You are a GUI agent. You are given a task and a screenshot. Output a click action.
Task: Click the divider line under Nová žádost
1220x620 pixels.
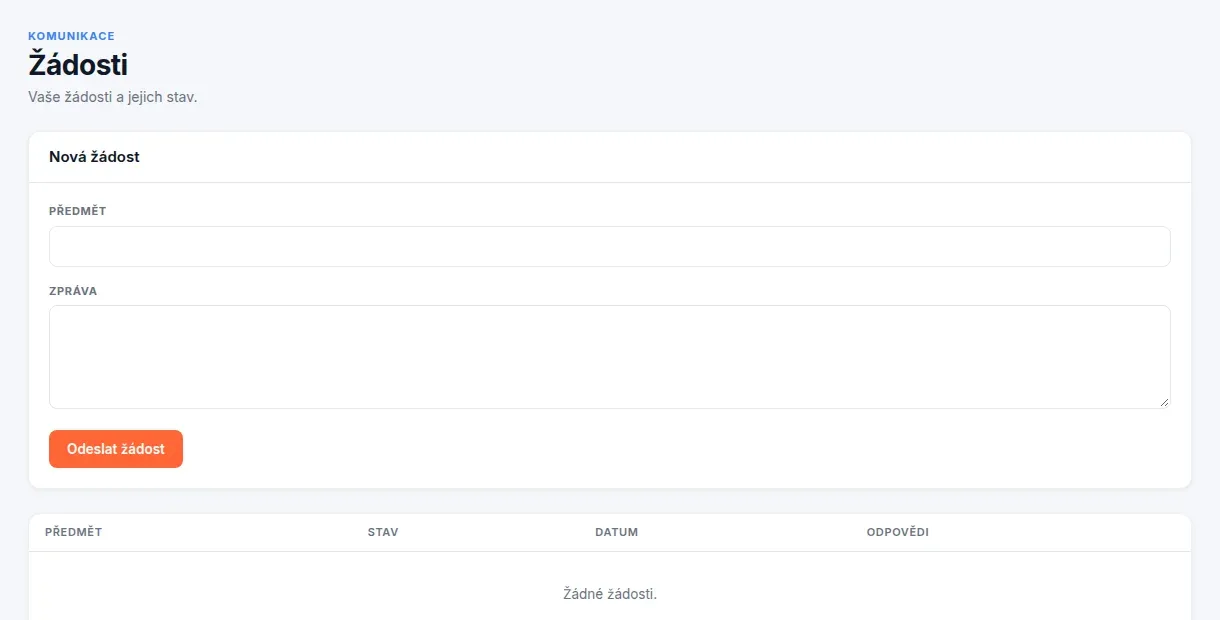point(610,182)
